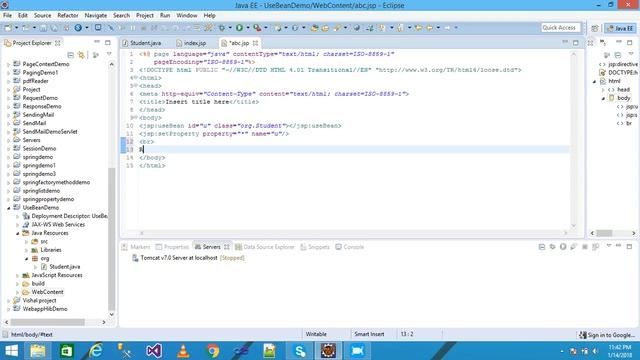Click Sign in to Google in status bar

coord(607,335)
